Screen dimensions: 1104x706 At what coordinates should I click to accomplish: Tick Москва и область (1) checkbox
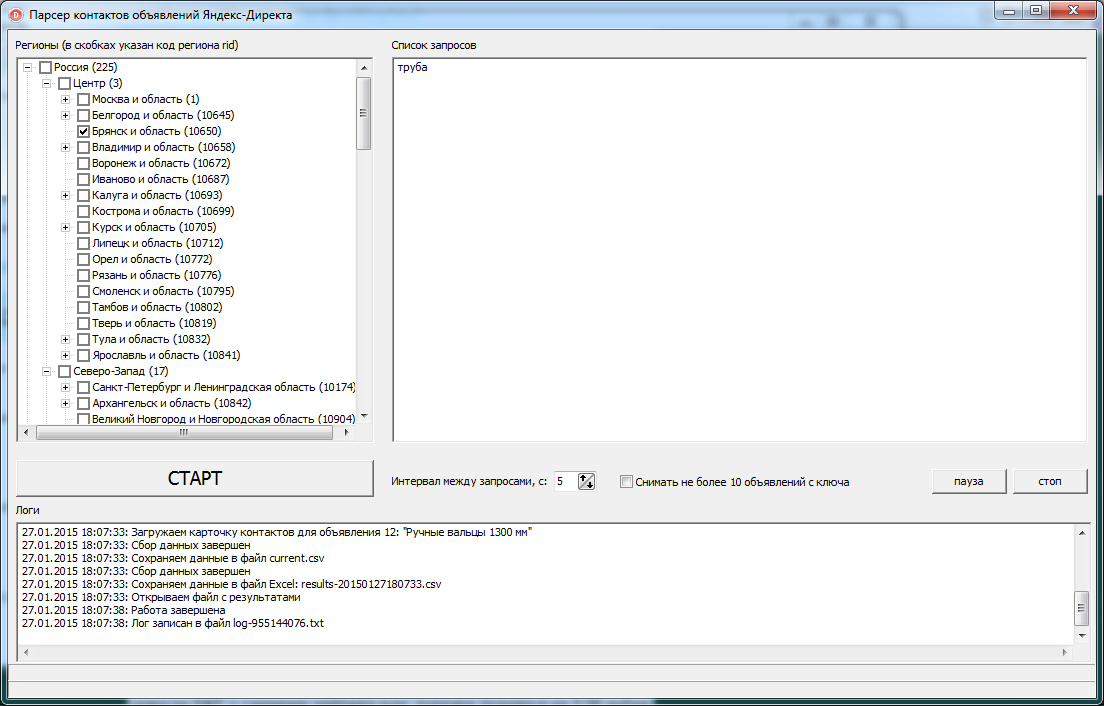coord(83,99)
